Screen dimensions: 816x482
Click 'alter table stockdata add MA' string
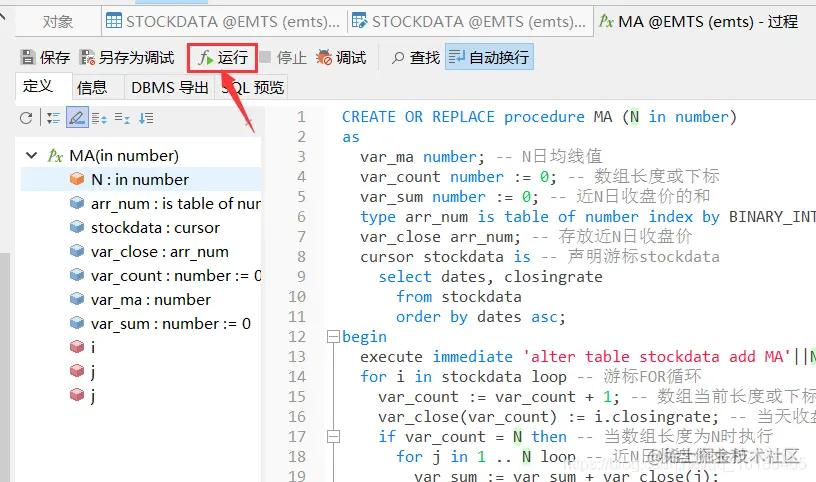click(657, 357)
